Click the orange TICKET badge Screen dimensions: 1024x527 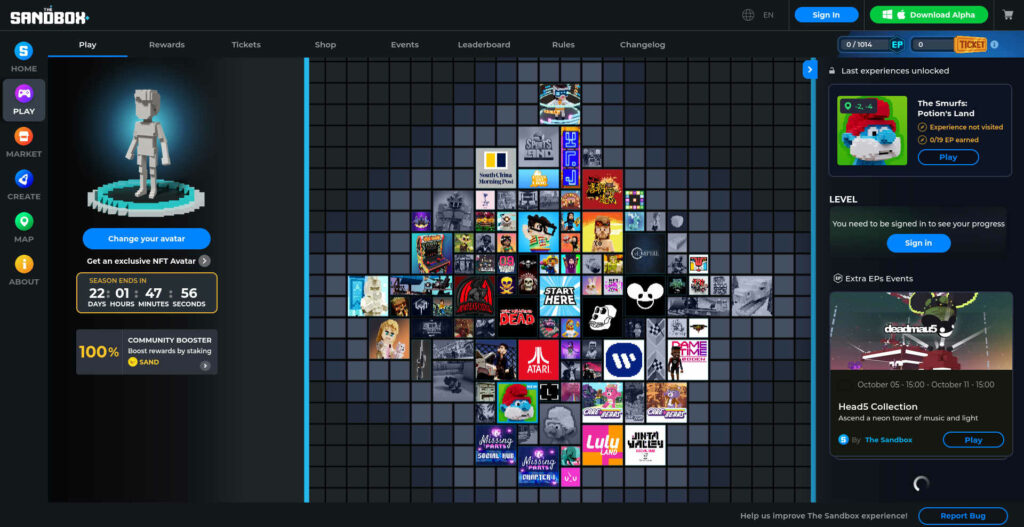click(970, 44)
